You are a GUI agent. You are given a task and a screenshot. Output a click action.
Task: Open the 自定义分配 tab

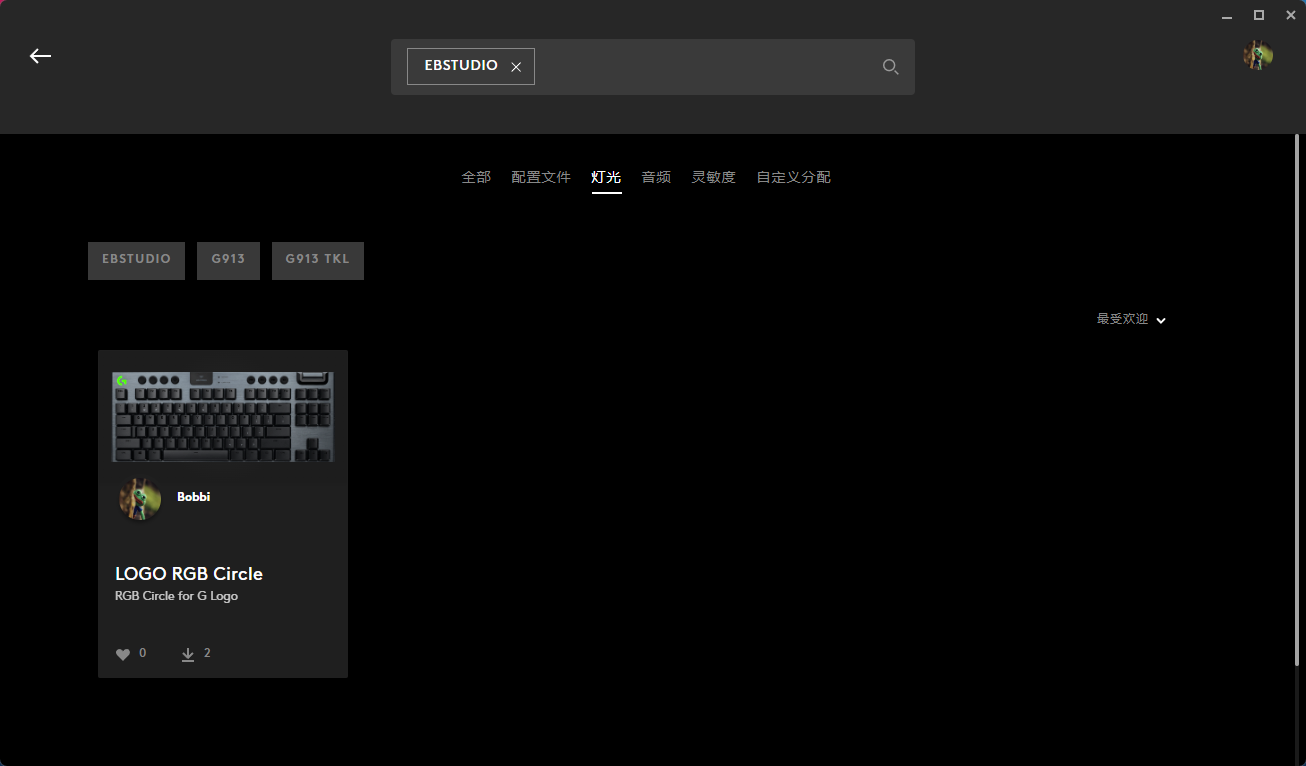pos(793,177)
